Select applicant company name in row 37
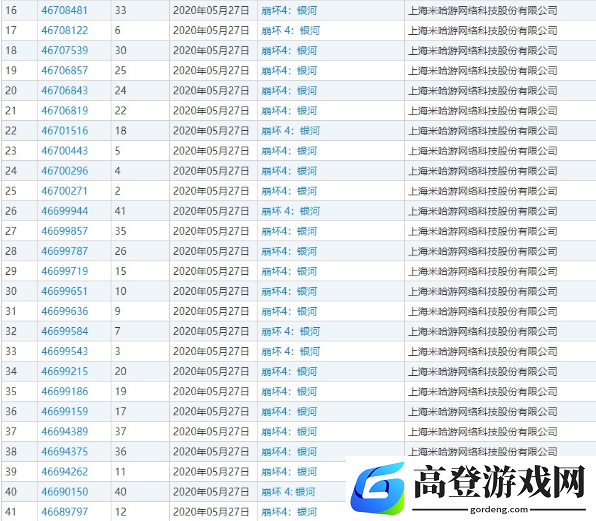This screenshot has height=521, width=596. [x=483, y=432]
